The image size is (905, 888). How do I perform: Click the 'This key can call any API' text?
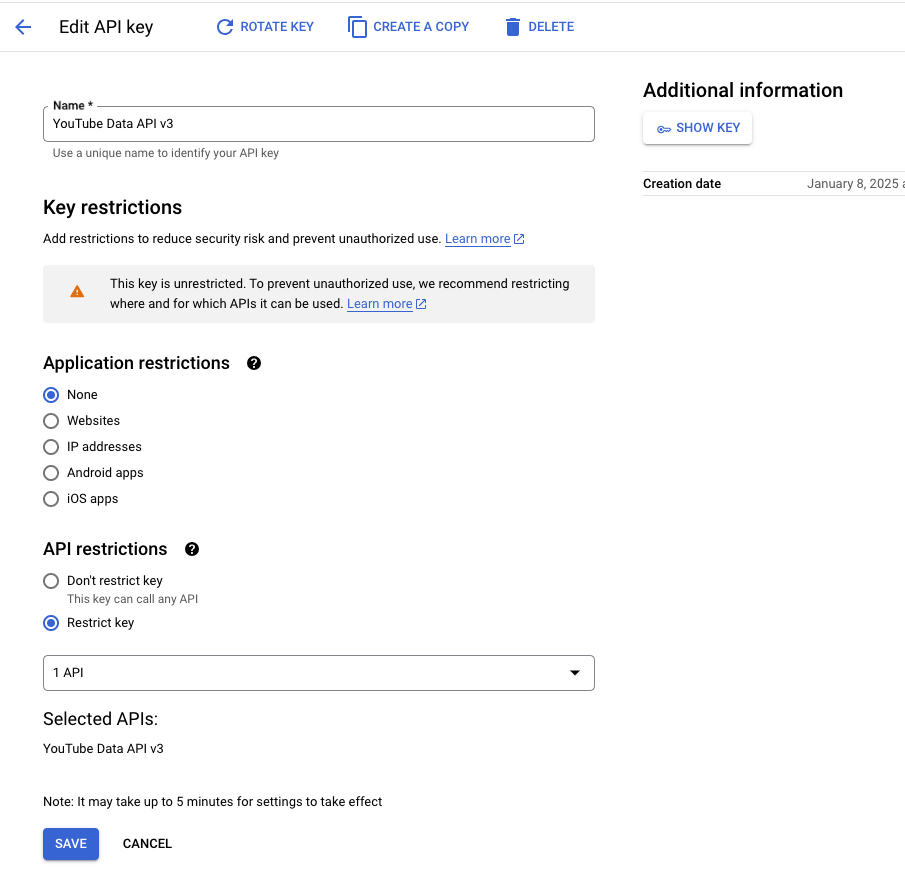coord(132,600)
